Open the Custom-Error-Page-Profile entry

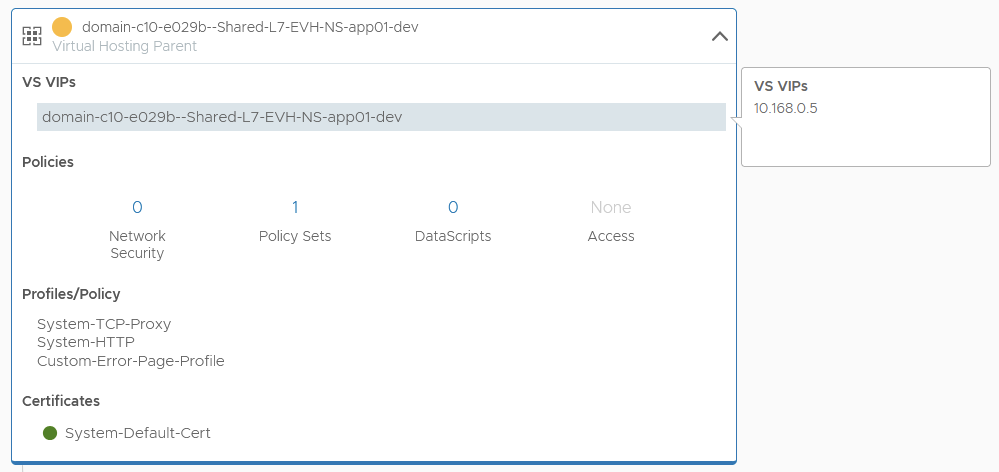131,361
